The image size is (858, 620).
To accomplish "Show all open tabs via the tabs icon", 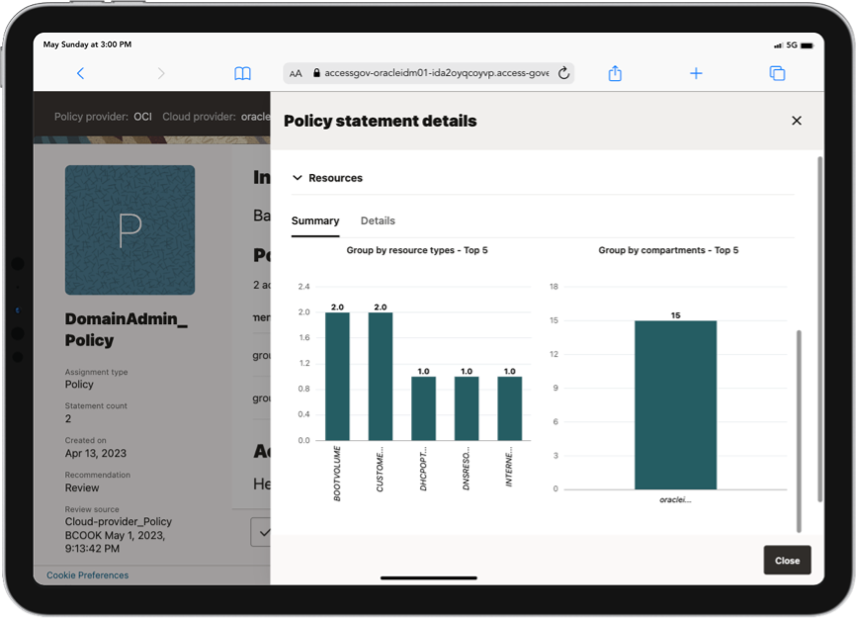I will click(777, 73).
